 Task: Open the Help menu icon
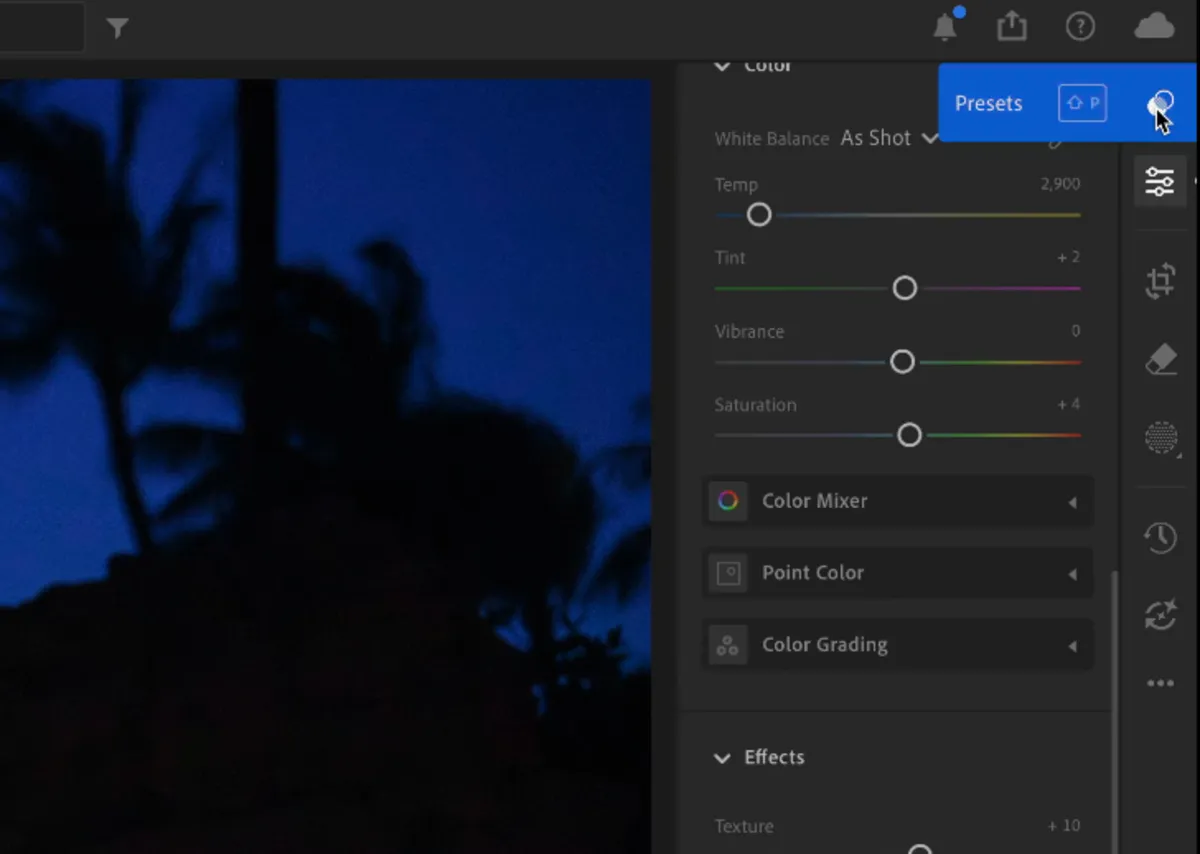tap(1081, 26)
